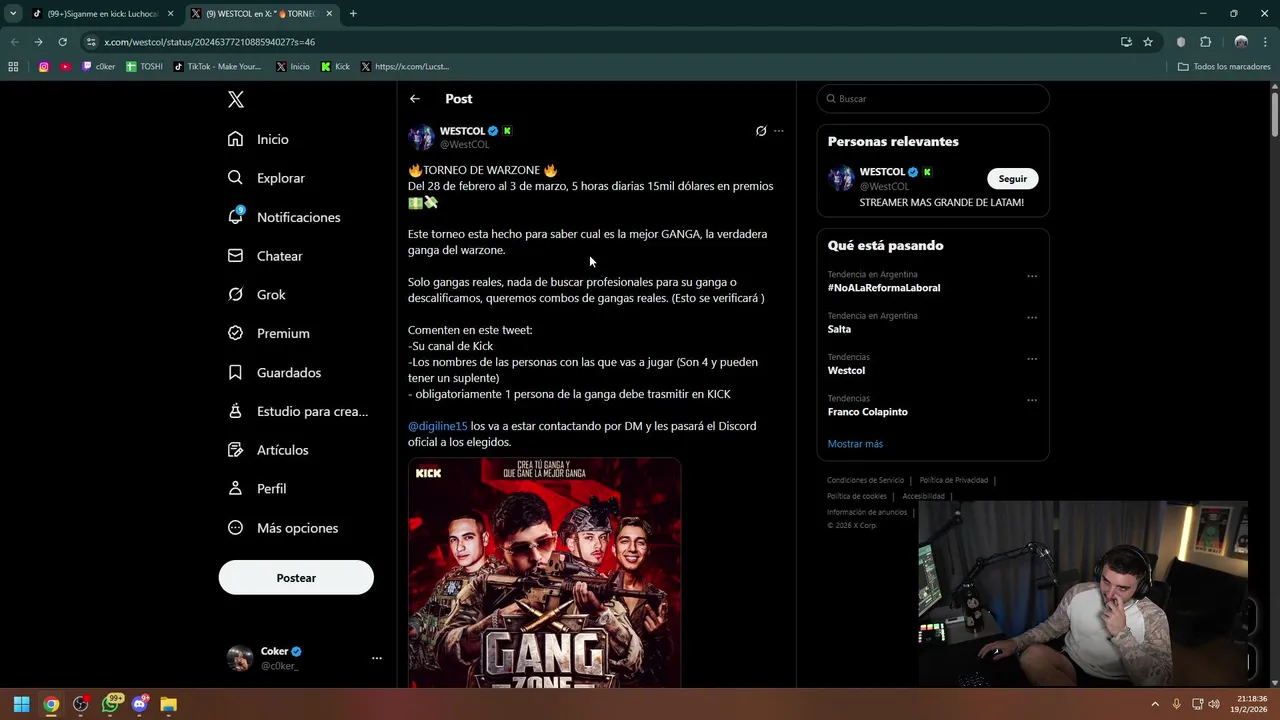Open the Franco Colapinto trend
The image size is (1280, 720).
click(x=868, y=412)
